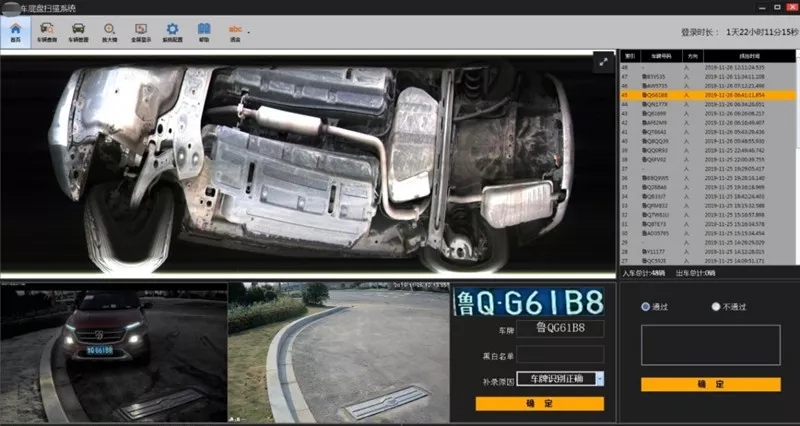Click the 黑白名单 input field

click(x=560, y=354)
